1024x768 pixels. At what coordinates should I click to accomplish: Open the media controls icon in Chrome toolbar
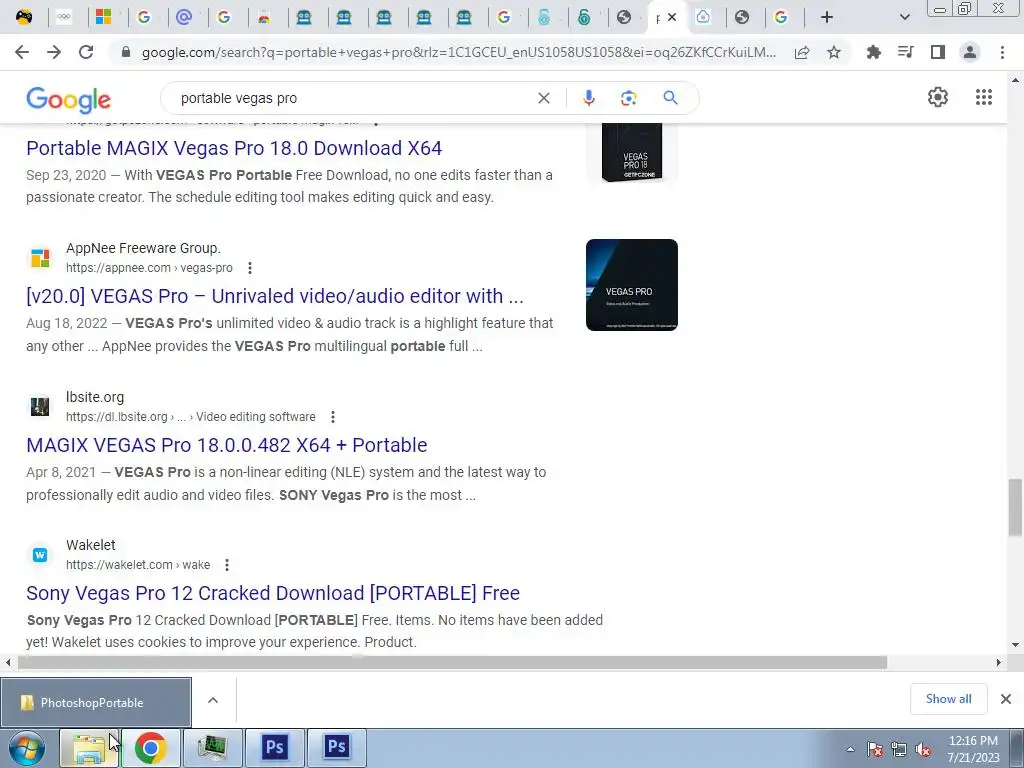(905, 52)
